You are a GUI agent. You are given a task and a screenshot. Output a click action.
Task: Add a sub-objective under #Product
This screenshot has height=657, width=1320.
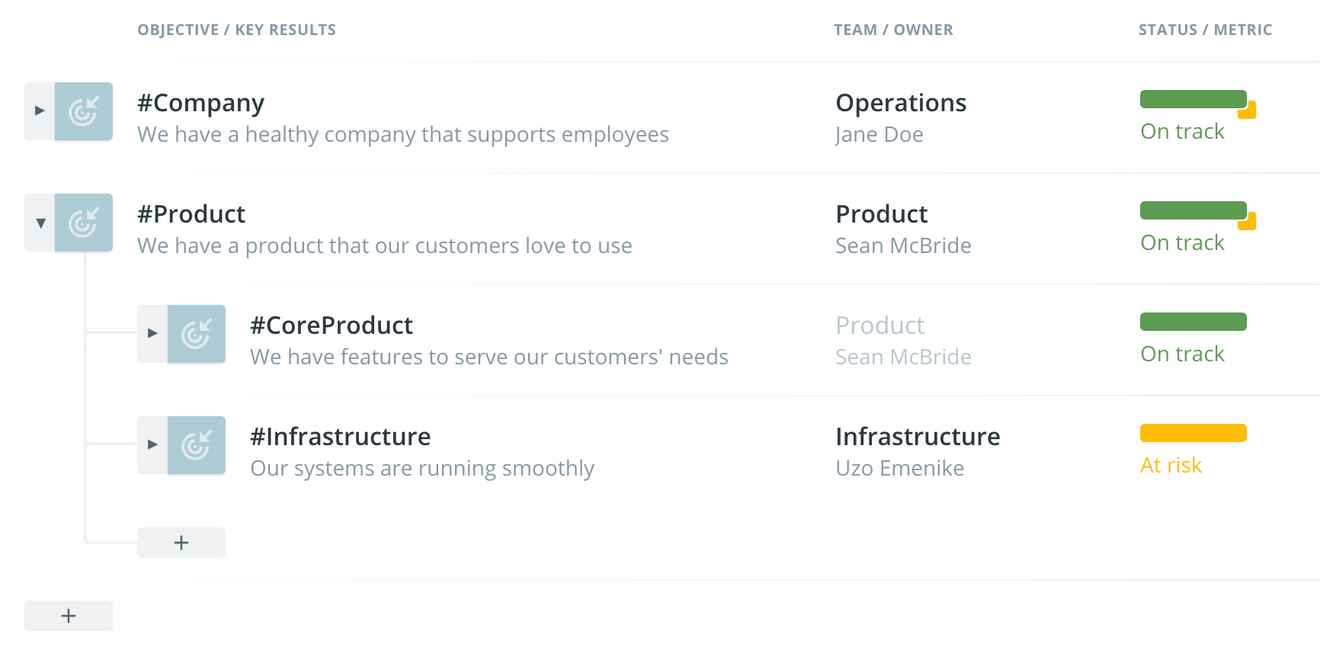pyautogui.click(x=181, y=542)
